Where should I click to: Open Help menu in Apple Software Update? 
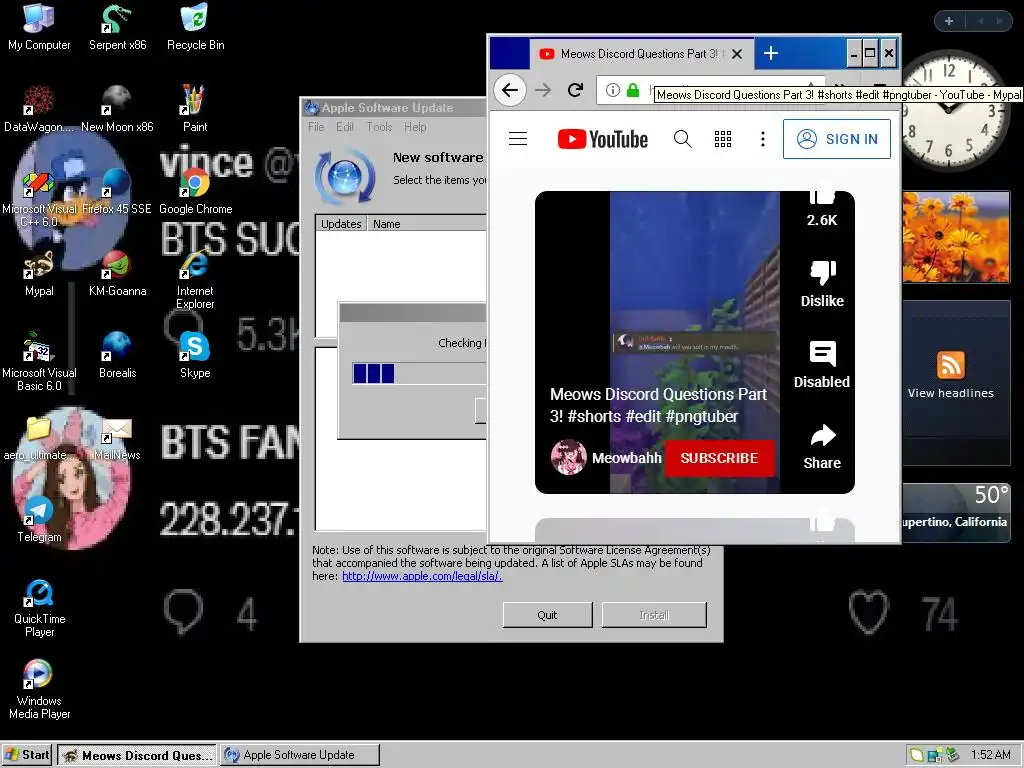[415, 127]
